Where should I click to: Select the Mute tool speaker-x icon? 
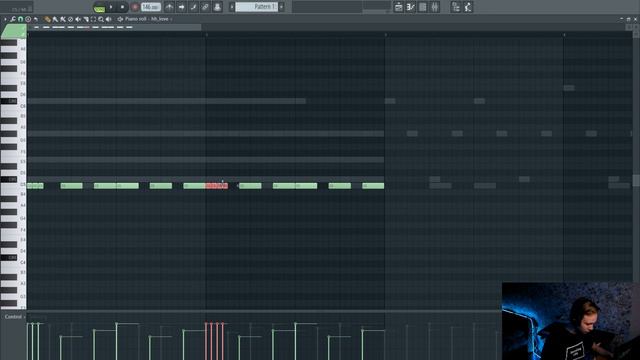78,19
